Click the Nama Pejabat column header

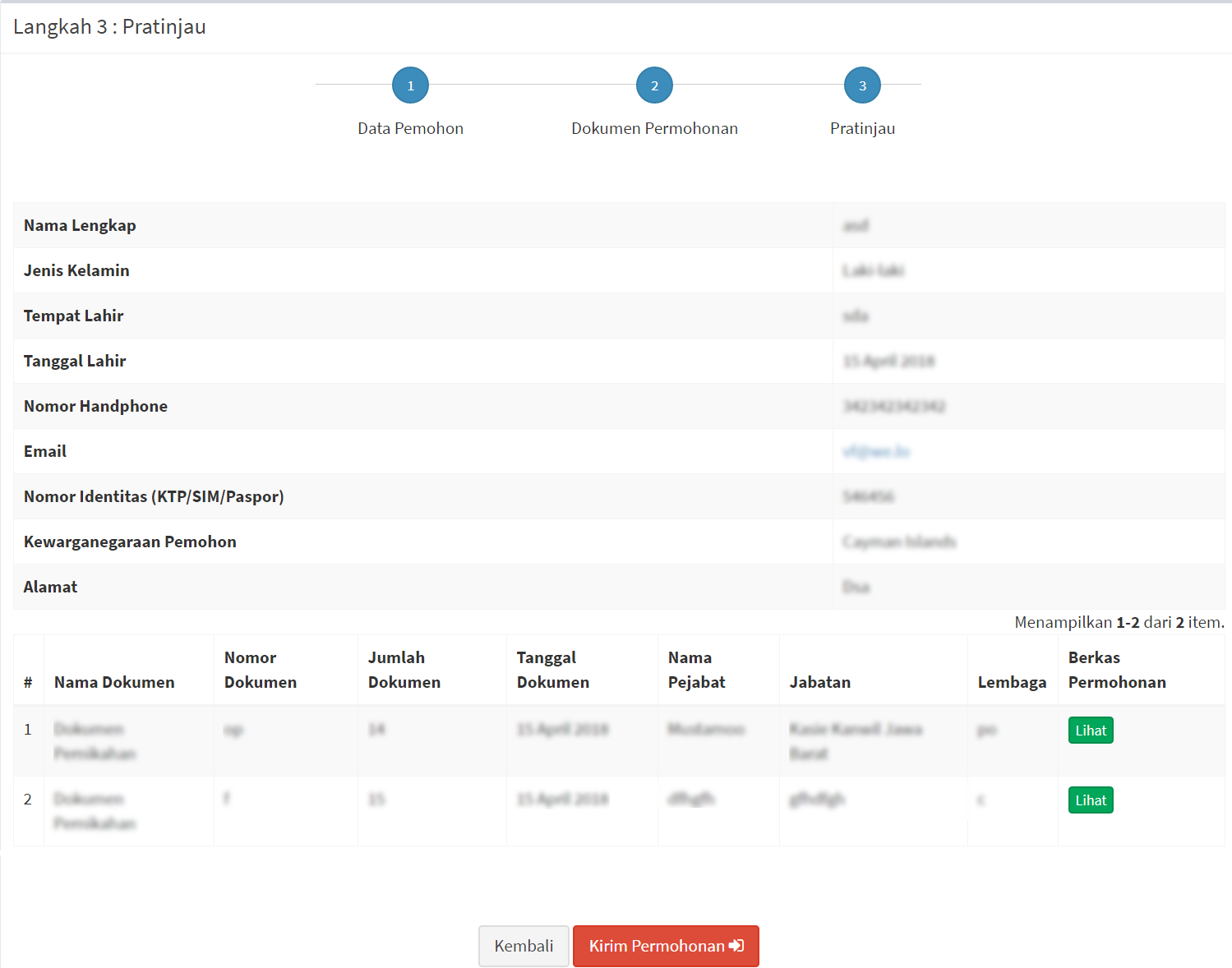click(x=696, y=670)
